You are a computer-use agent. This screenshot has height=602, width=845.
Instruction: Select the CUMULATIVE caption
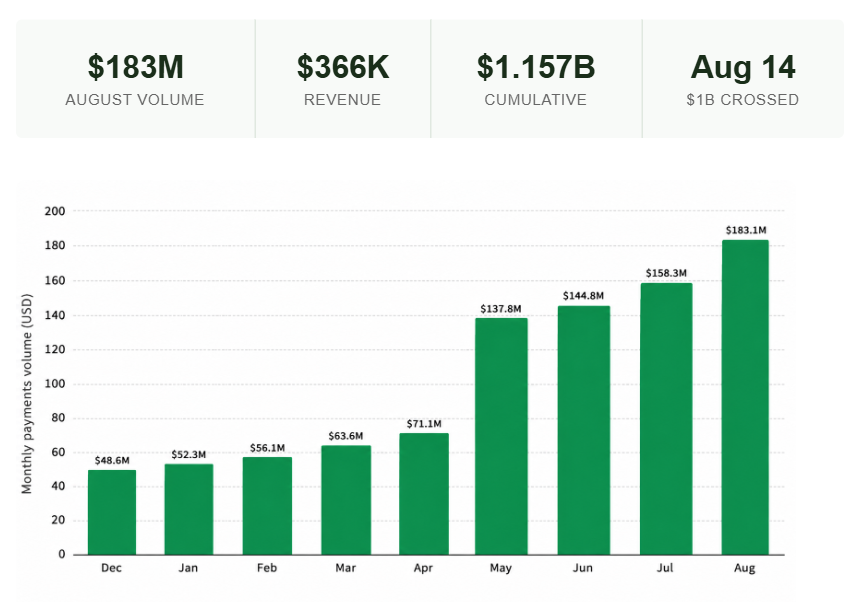(x=535, y=100)
